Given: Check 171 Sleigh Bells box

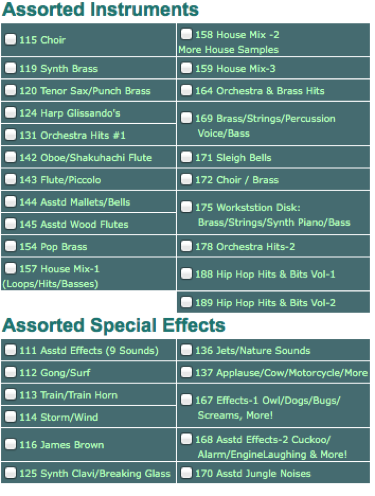Looking at the screenshot, I should pos(186,157).
